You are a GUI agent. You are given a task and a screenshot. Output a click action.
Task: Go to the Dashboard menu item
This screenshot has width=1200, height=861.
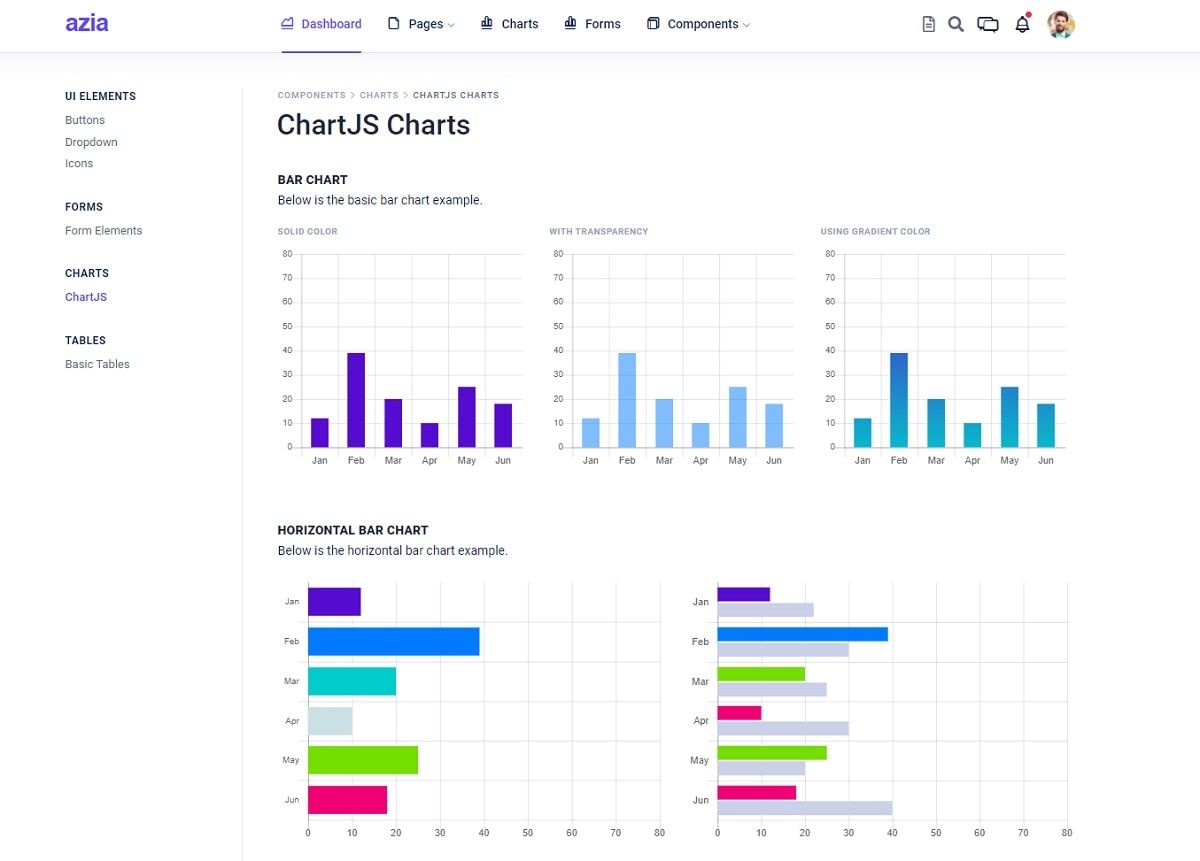pos(331,24)
